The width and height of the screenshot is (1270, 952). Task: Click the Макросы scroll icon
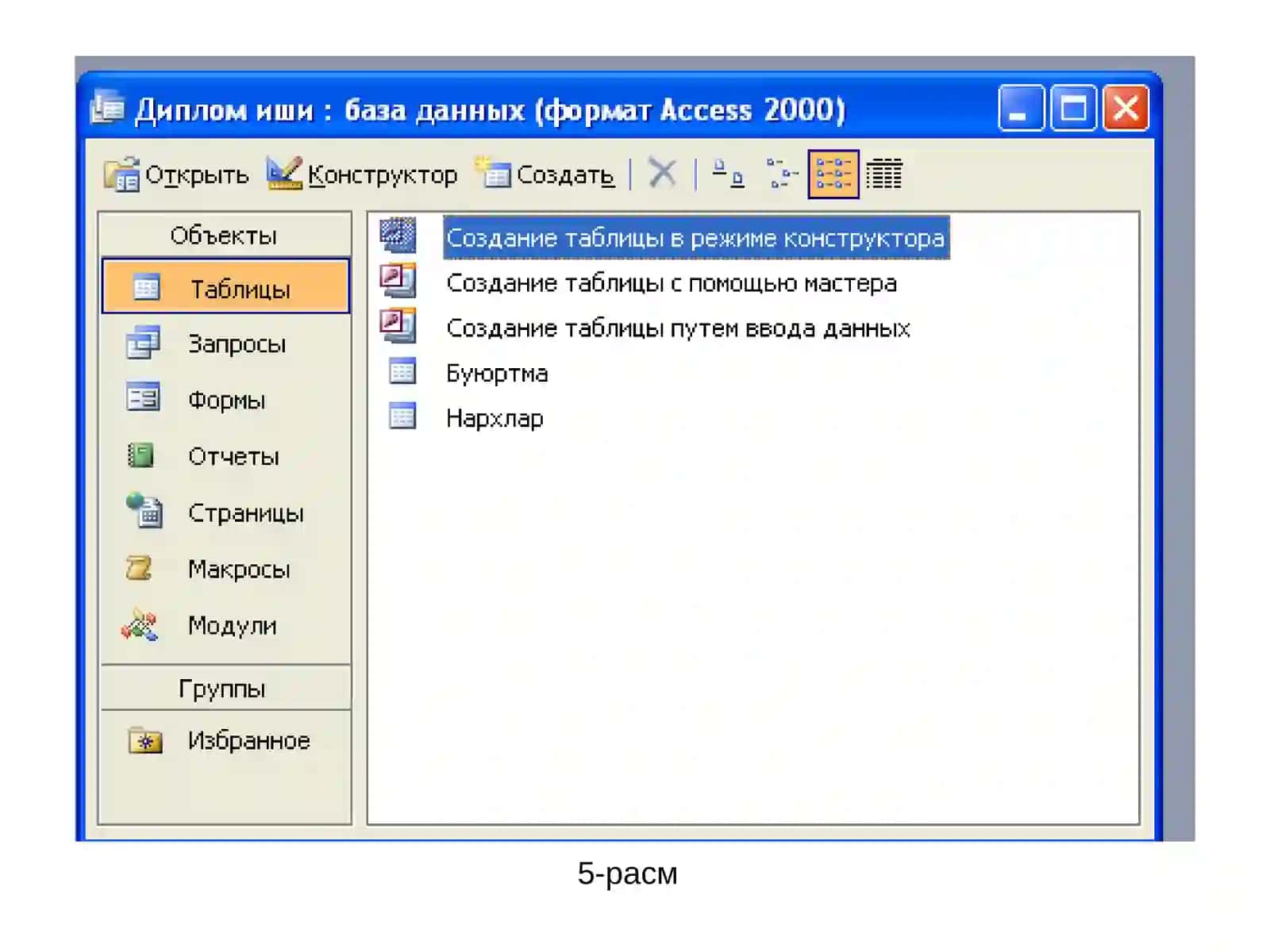[139, 567]
